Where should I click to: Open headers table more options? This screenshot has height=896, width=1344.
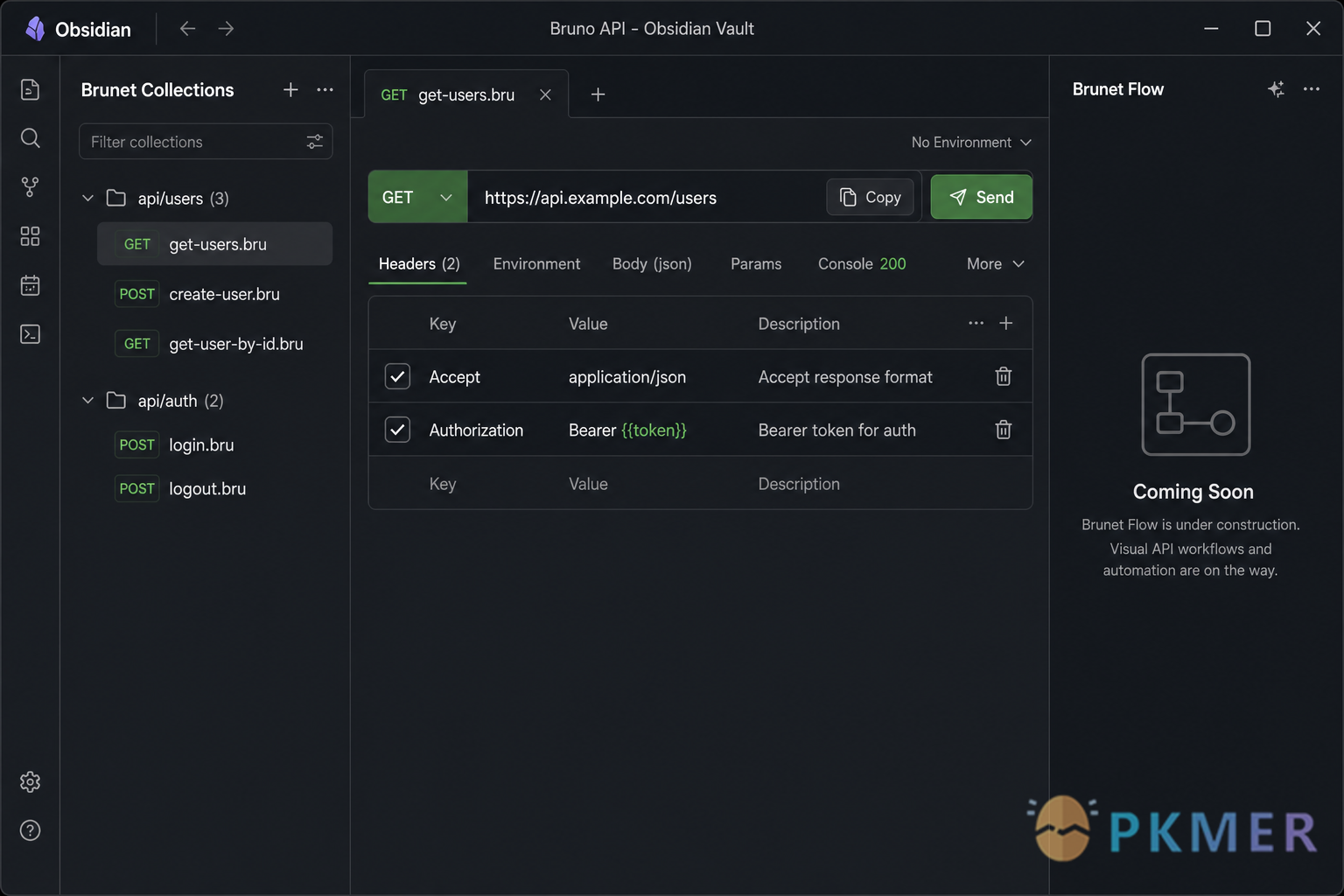pos(976,323)
